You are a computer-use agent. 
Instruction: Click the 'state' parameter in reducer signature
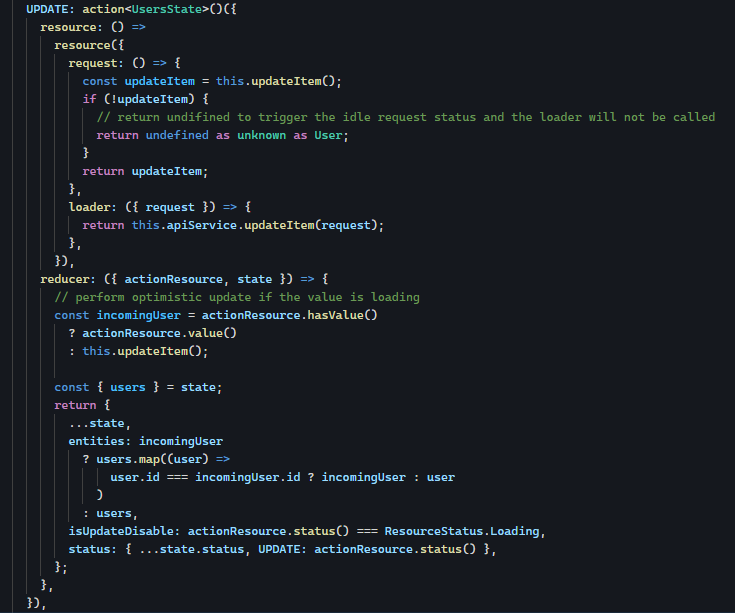[255, 279]
